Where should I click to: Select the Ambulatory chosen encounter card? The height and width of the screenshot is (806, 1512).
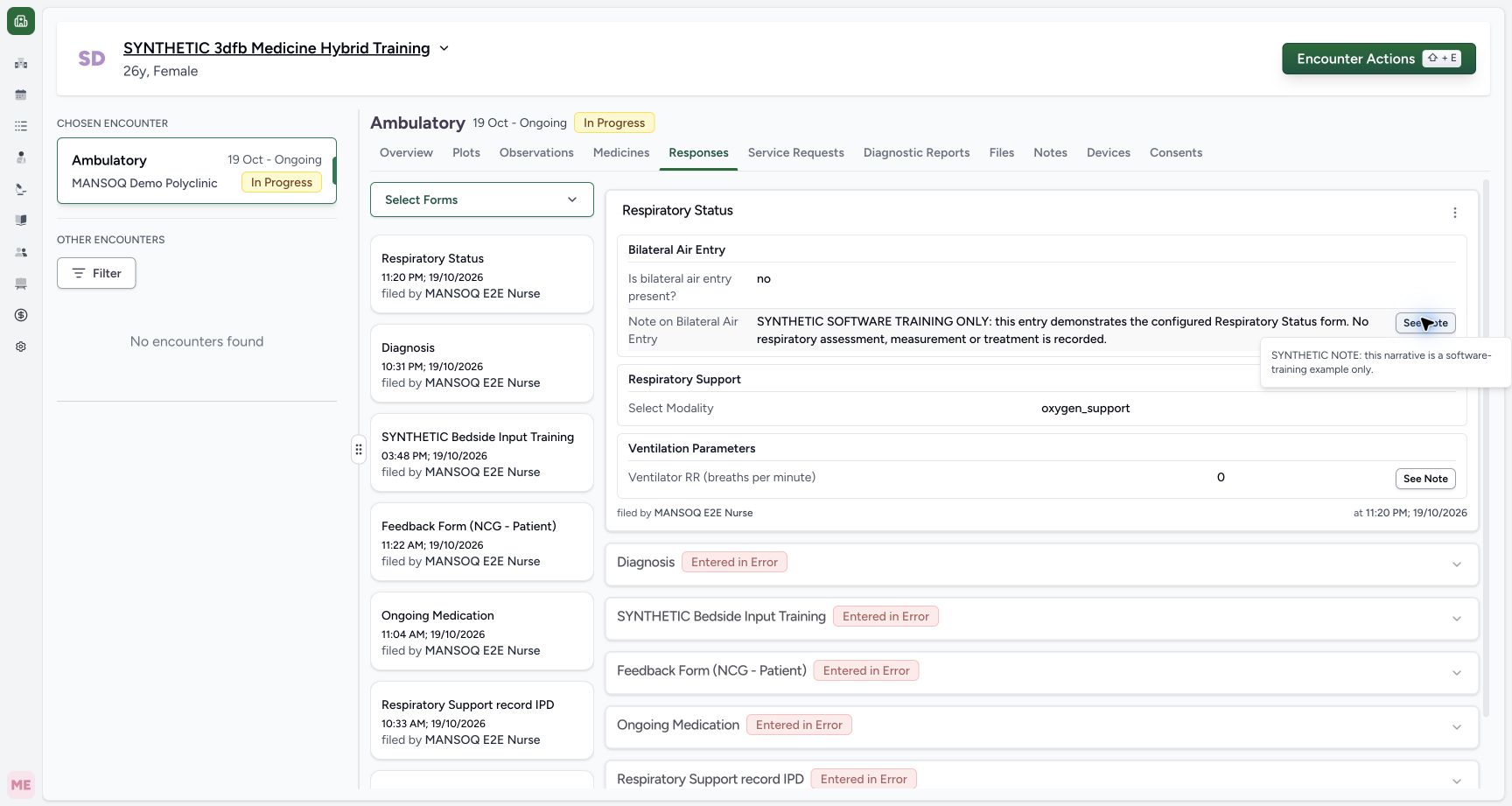(x=197, y=171)
